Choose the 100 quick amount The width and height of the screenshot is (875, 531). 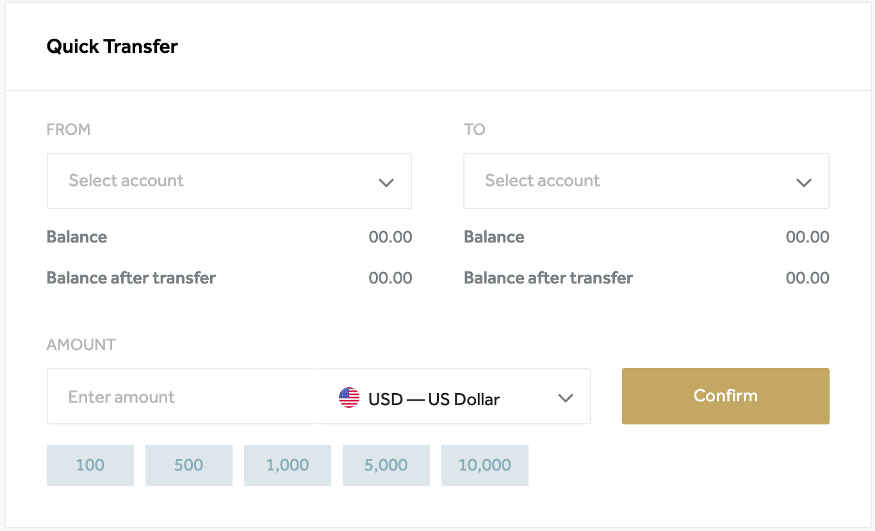coord(90,465)
